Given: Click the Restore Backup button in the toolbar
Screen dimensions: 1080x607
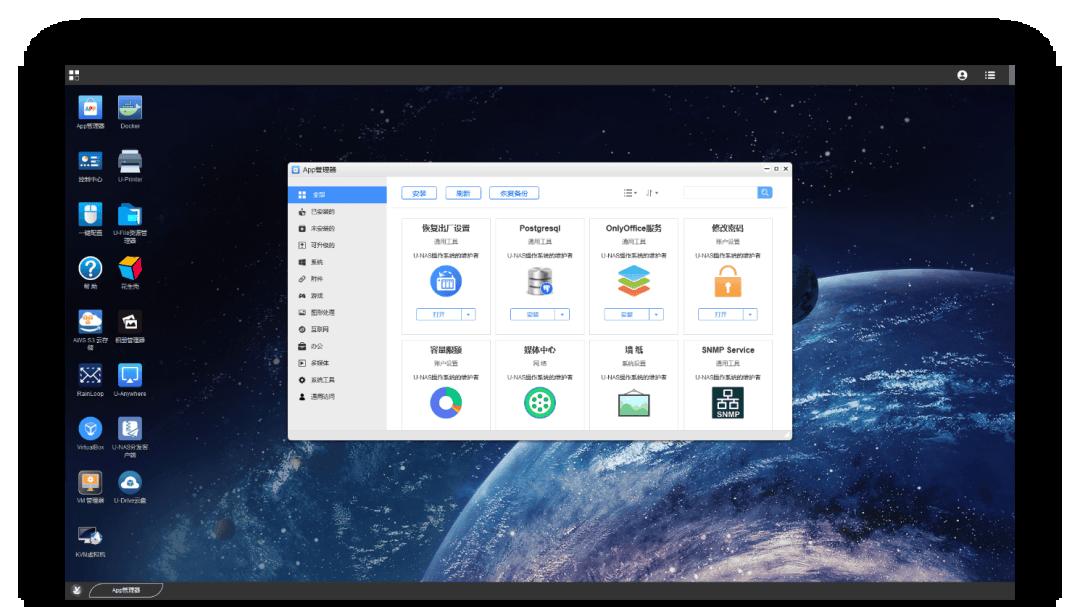Looking at the screenshot, I should click(514, 194).
